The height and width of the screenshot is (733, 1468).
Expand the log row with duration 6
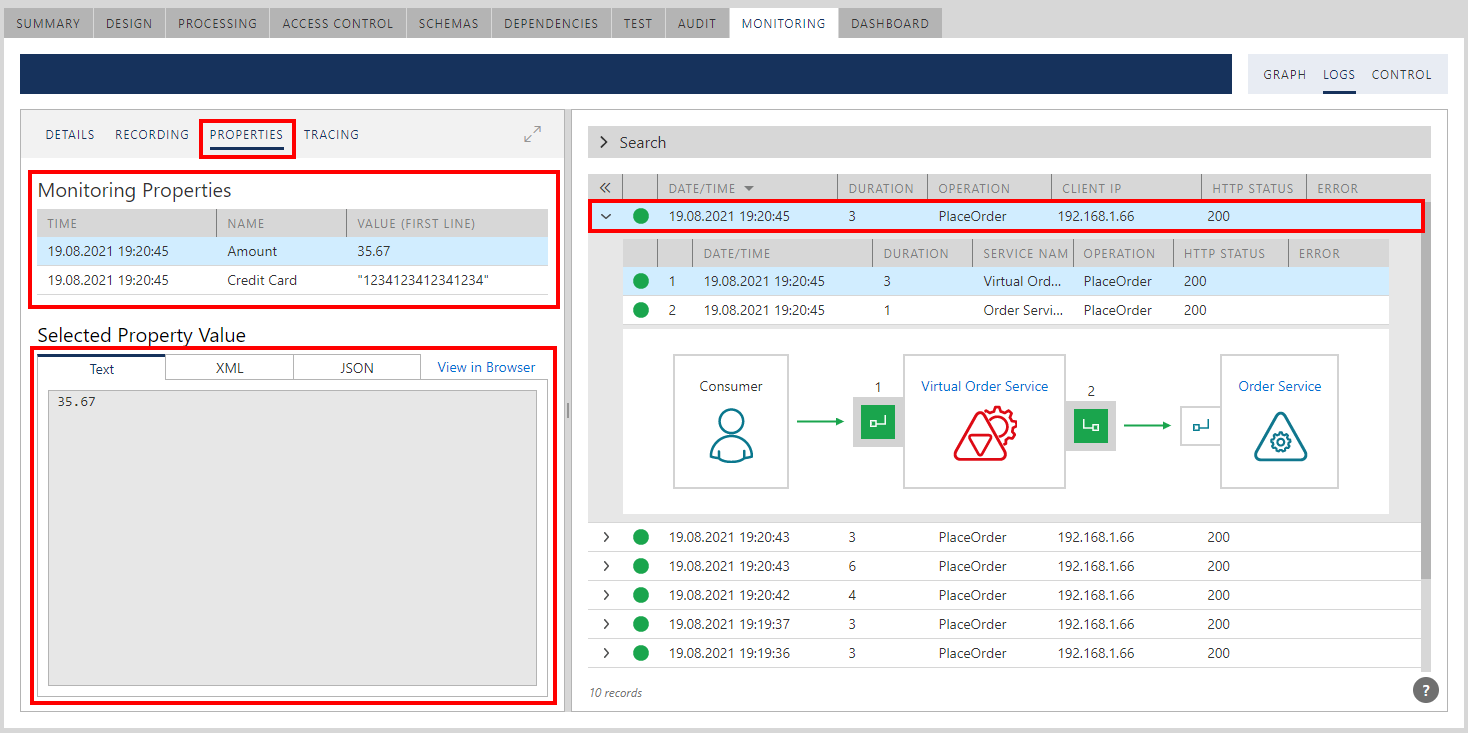coord(605,566)
